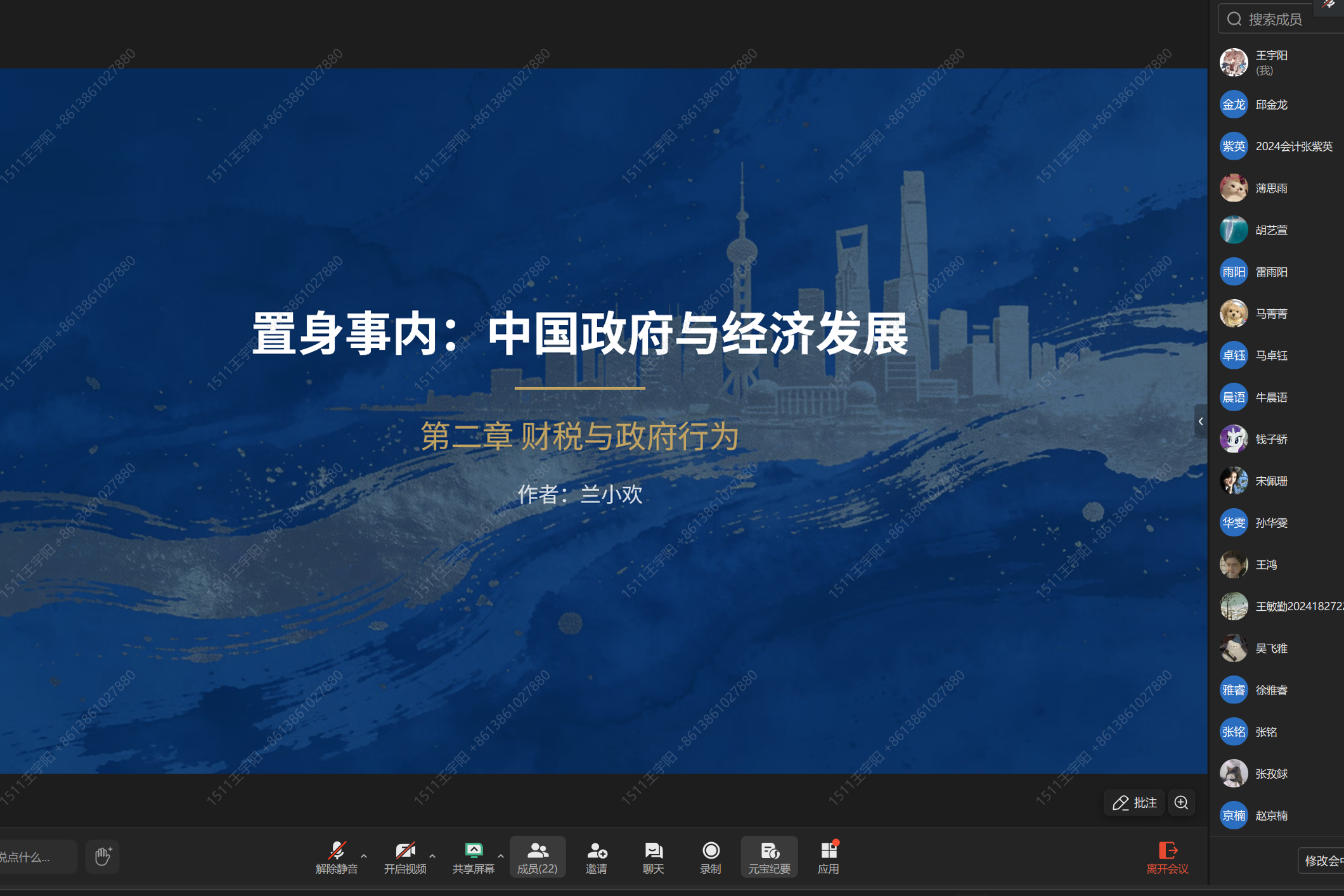Image resolution: width=1344 pixels, height=896 pixels.
Task: Expand video options arrow beside 开启视频
Action: 432,855
